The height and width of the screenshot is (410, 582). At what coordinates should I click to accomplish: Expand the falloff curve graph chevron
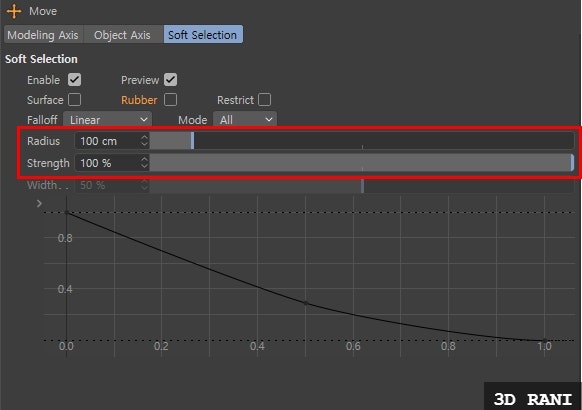pos(39,203)
